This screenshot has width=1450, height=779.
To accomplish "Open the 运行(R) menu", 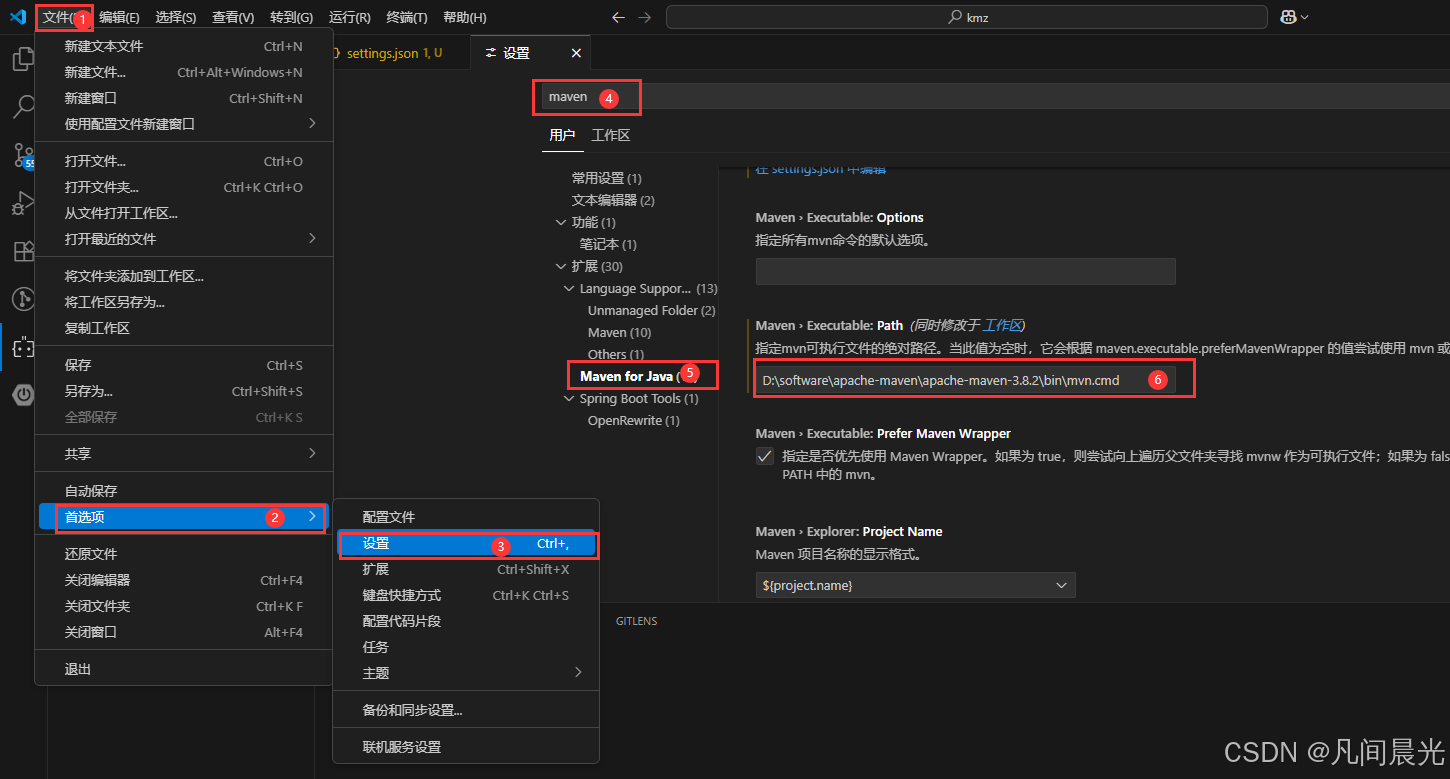I will click(x=349, y=17).
